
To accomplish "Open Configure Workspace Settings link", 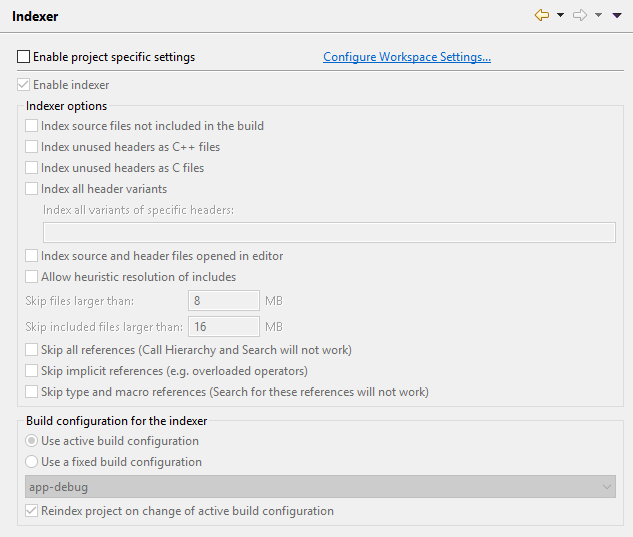I will (407, 57).
